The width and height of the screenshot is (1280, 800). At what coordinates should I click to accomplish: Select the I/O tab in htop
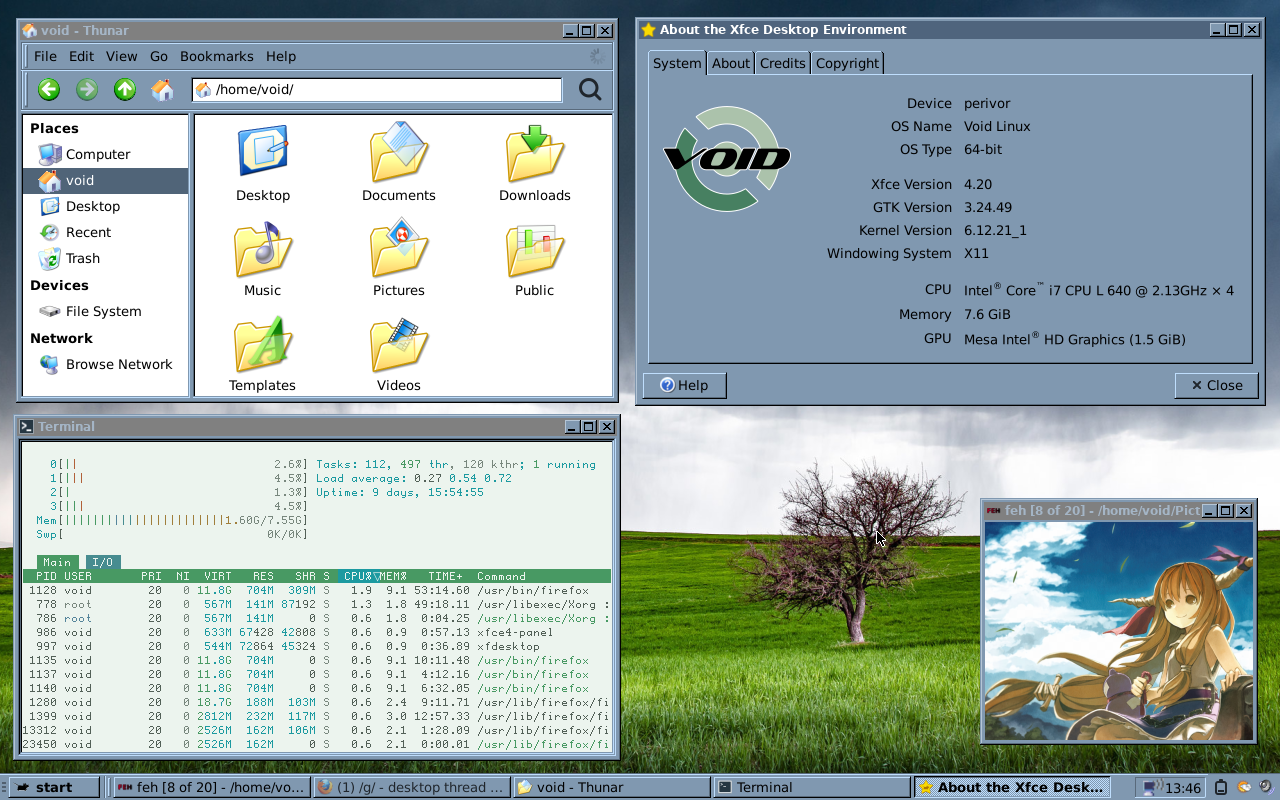(103, 562)
